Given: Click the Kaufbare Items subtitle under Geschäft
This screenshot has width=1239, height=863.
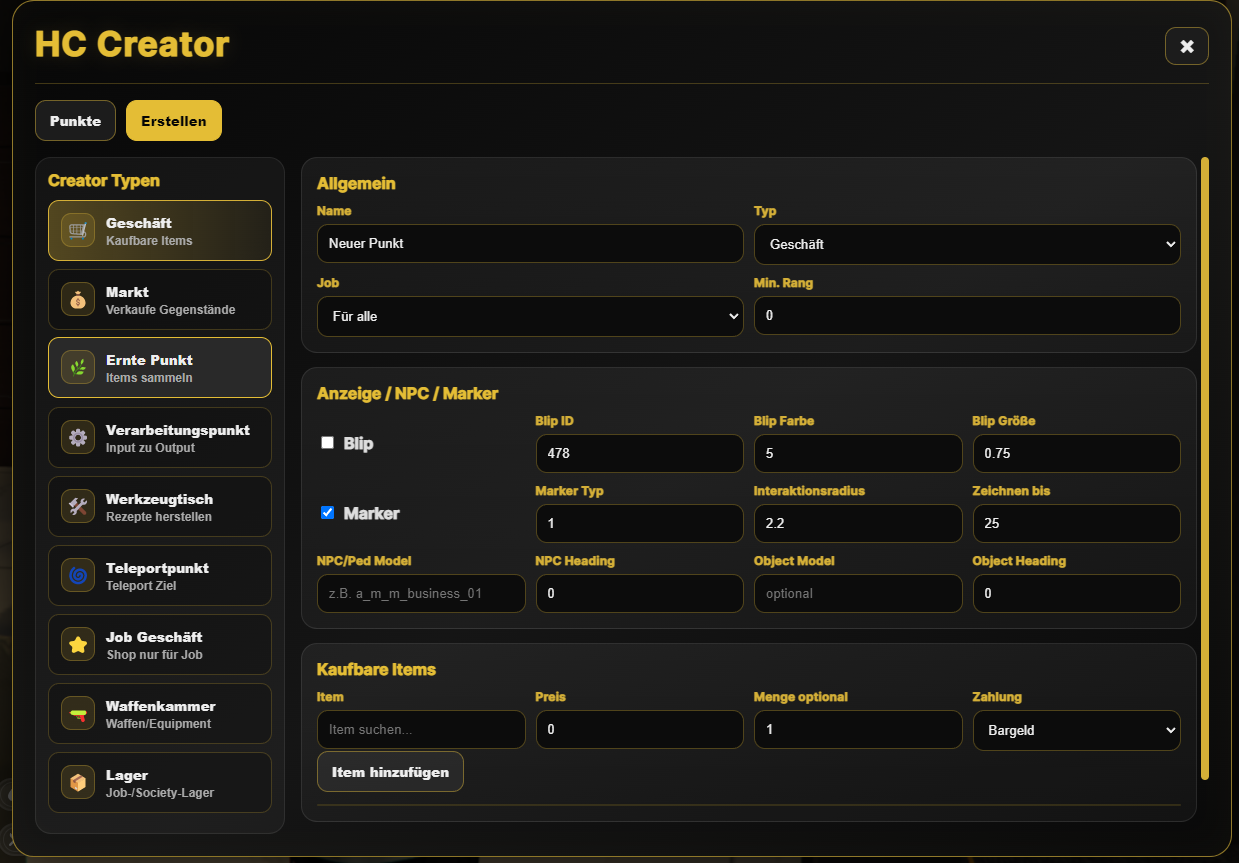Looking at the screenshot, I should pyautogui.click(x=149, y=241).
